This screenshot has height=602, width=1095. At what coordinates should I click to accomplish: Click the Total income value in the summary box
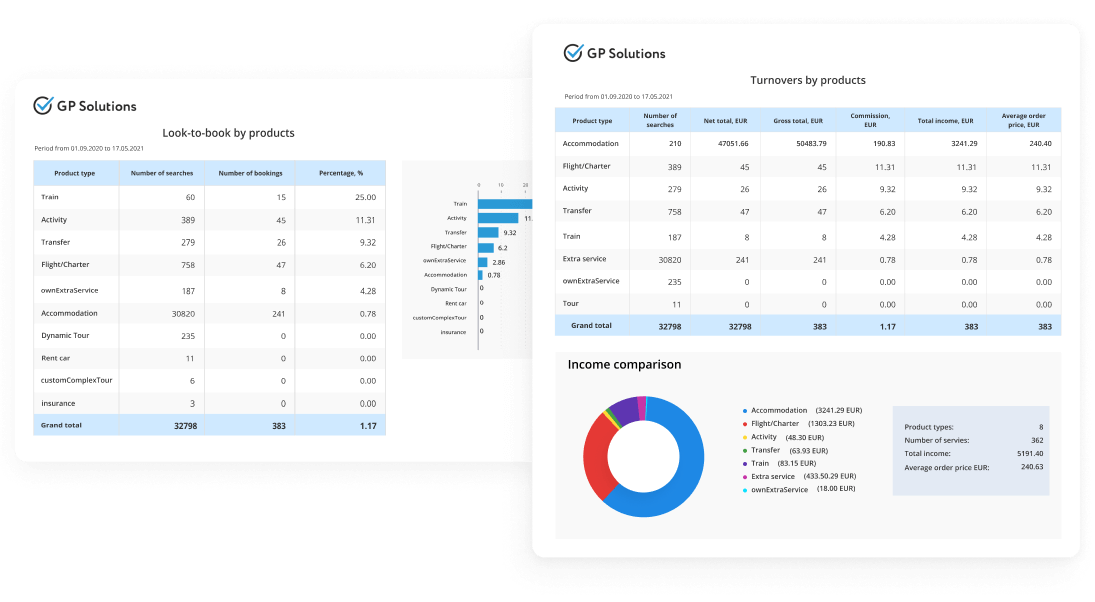tap(1030, 454)
